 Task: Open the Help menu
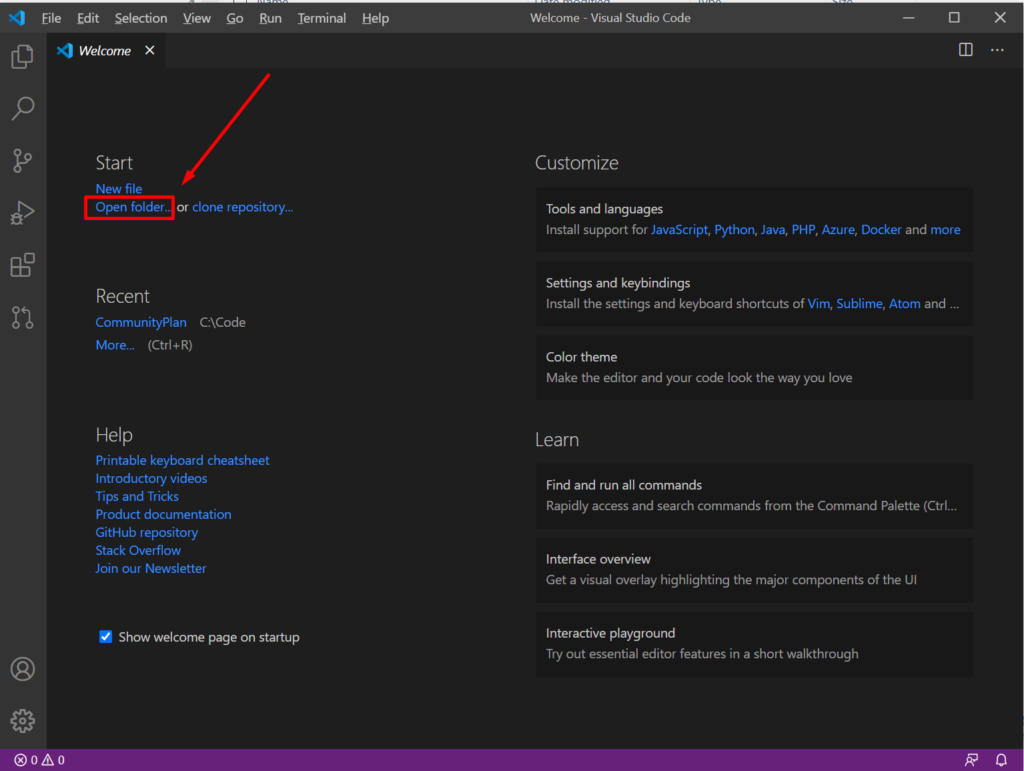click(376, 18)
